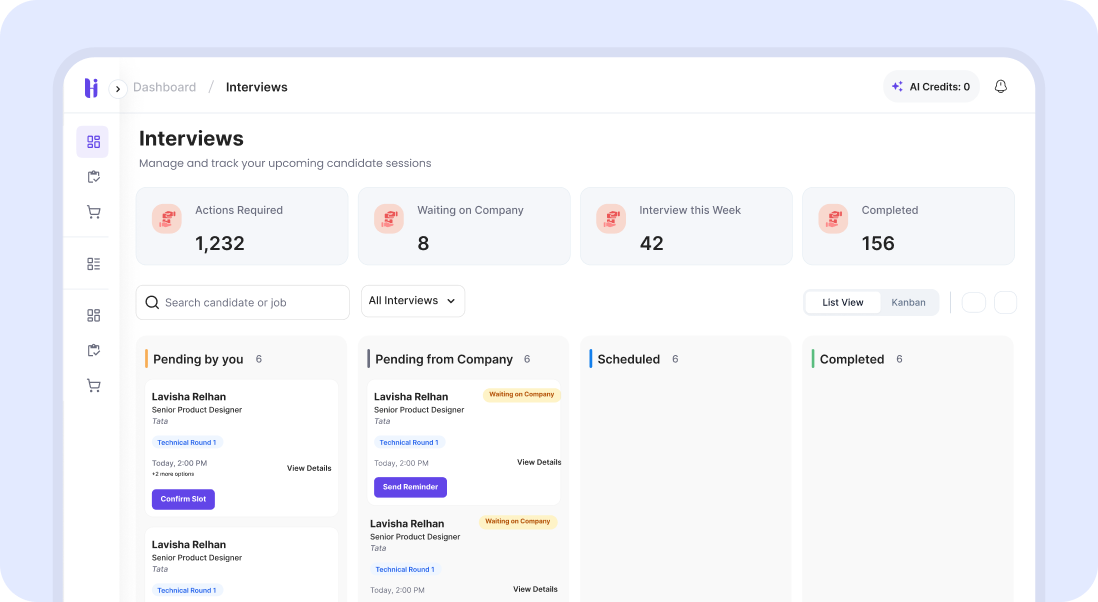This screenshot has width=1098, height=602.
Task: Open the Interview this Week stat card
Action: 686,226
